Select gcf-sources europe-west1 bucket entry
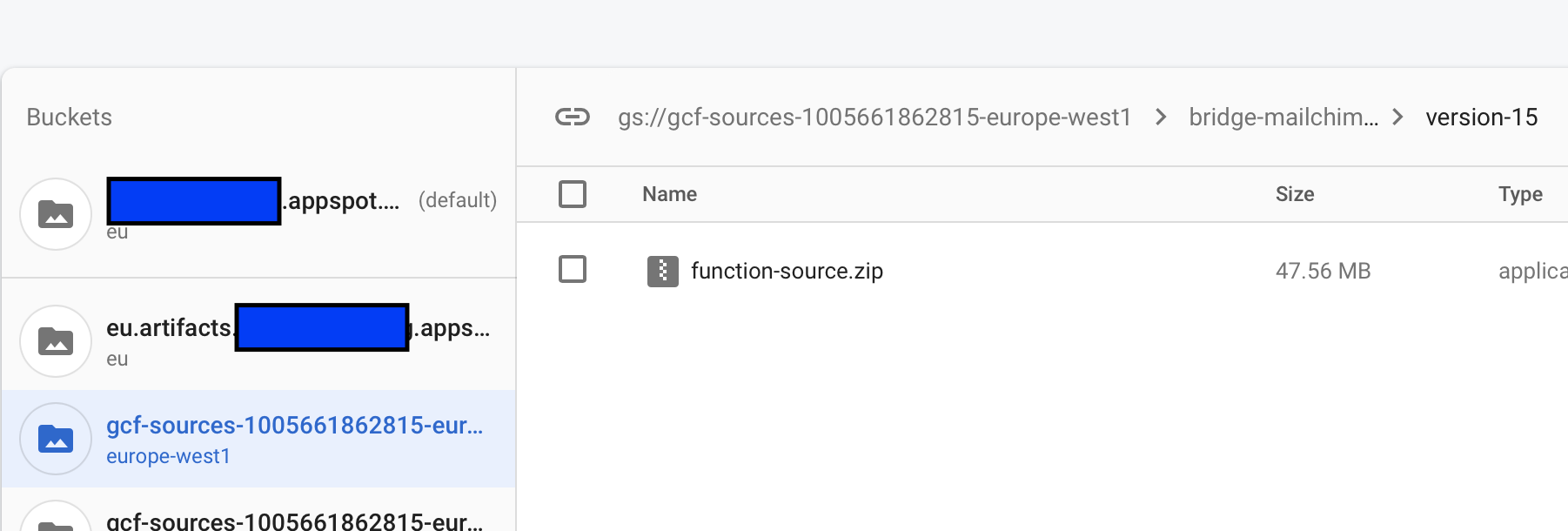Image resolution: width=1568 pixels, height=531 pixels. [258, 439]
